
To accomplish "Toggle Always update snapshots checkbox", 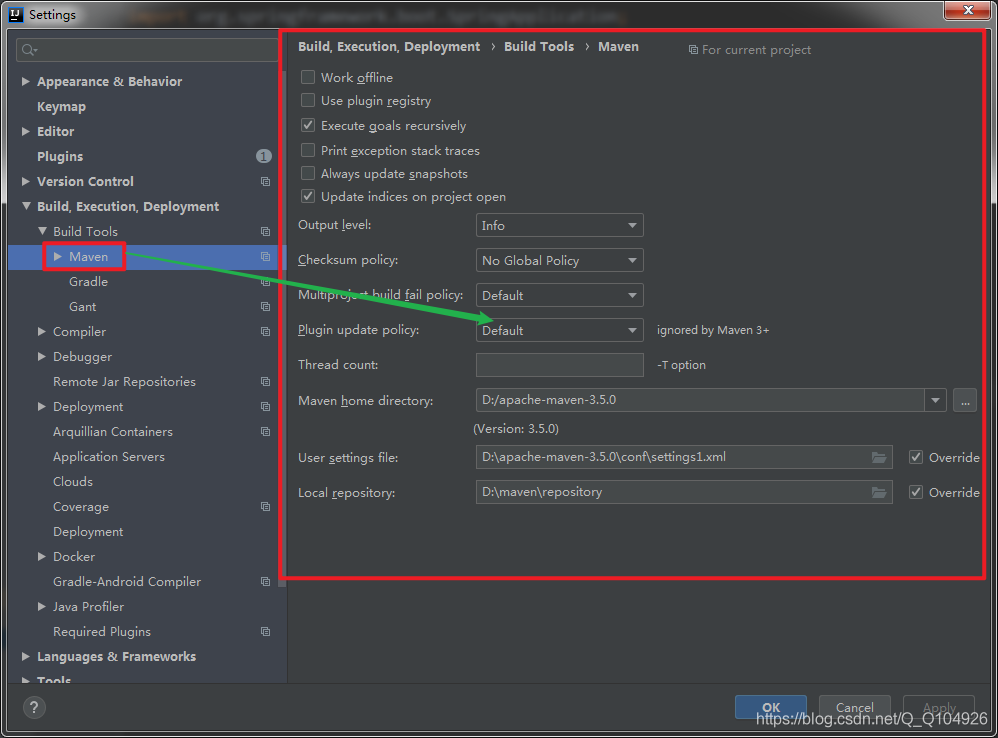I will [x=307, y=173].
